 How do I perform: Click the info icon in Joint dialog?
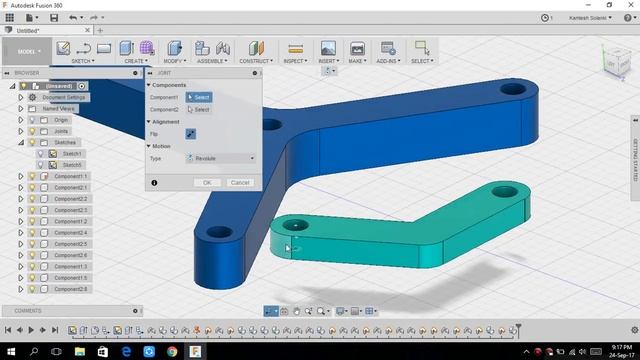[154, 183]
